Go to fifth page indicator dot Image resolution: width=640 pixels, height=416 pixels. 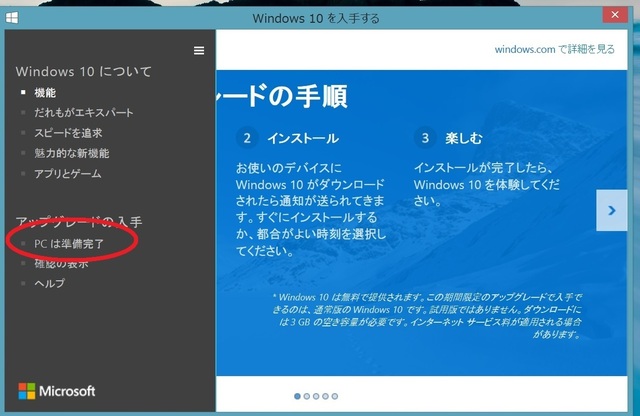pos(335,396)
